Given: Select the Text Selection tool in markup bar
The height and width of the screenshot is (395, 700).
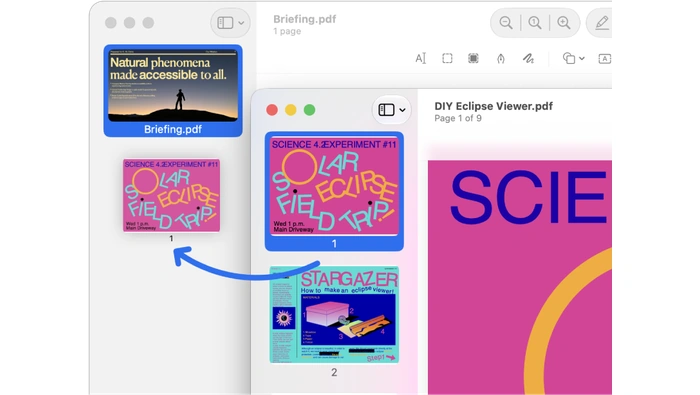Looking at the screenshot, I should tap(421, 58).
